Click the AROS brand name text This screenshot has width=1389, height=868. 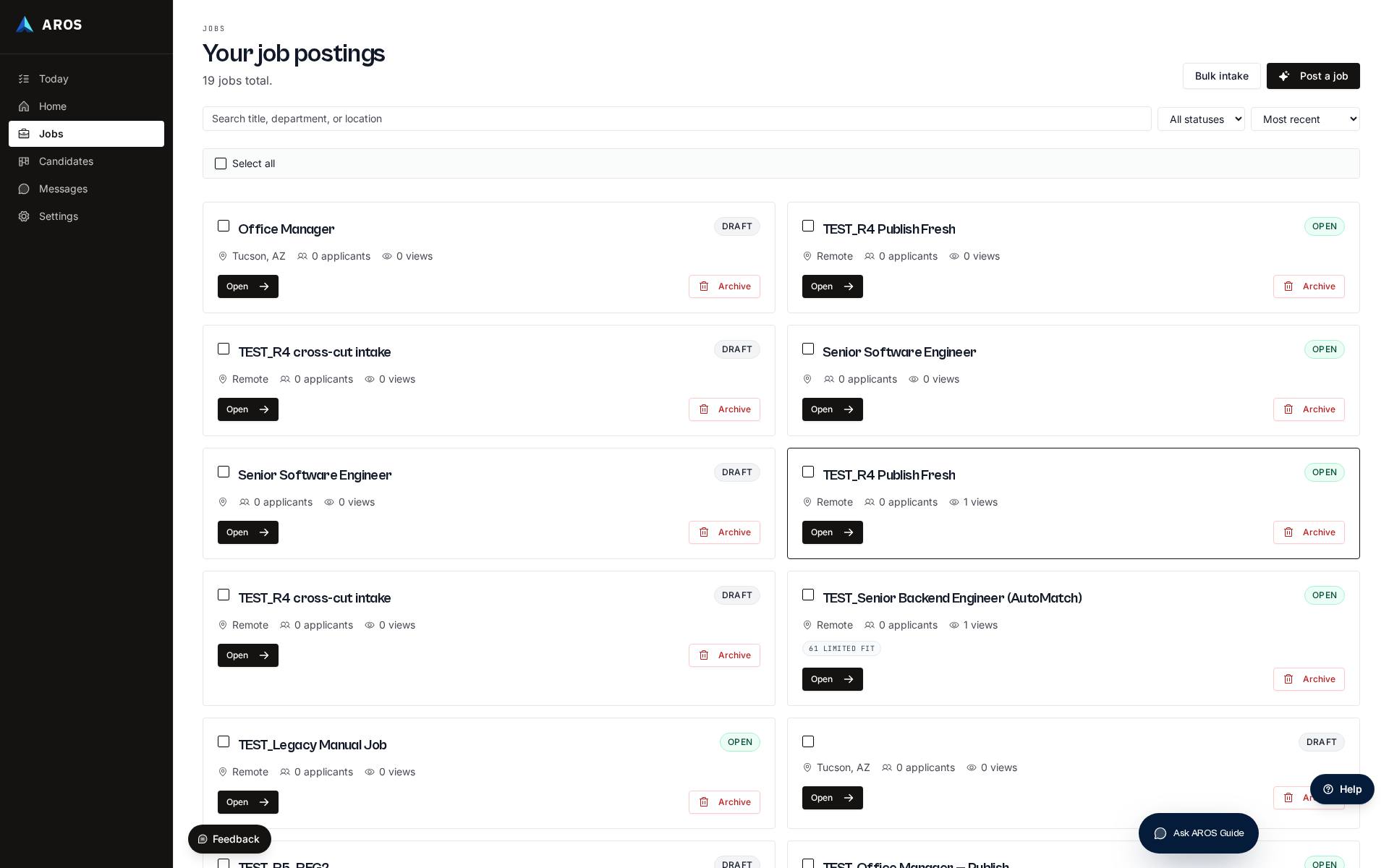[x=62, y=25]
